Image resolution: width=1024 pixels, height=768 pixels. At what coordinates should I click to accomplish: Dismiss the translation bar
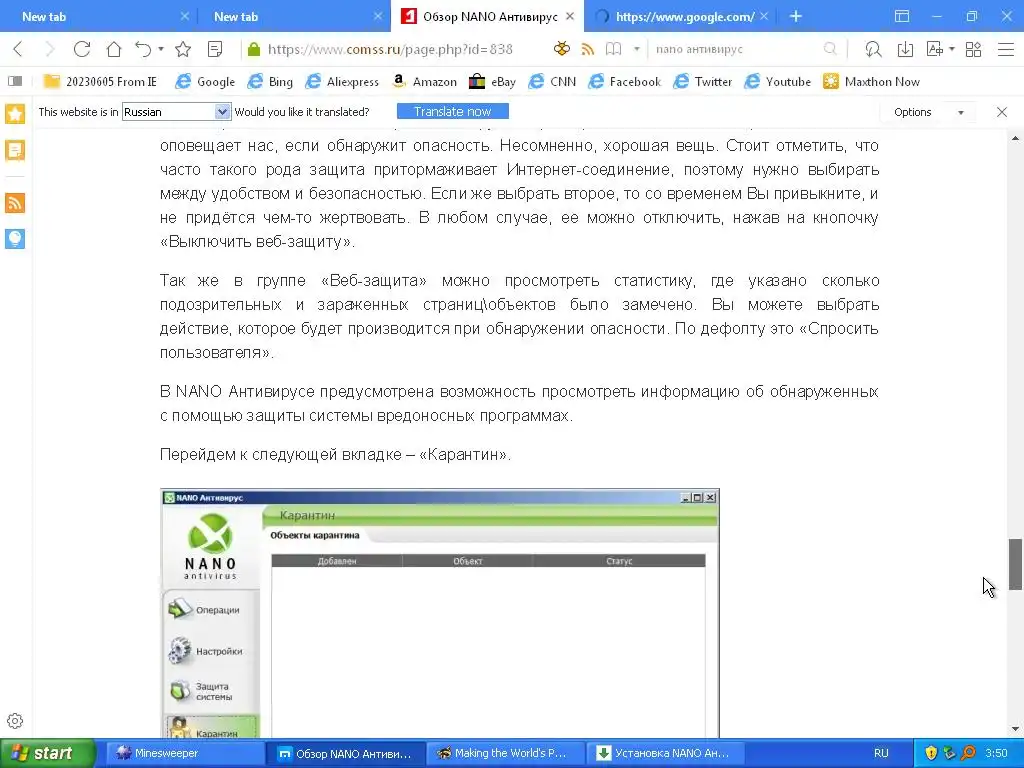pyautogui.click(x=1002, y=112)
